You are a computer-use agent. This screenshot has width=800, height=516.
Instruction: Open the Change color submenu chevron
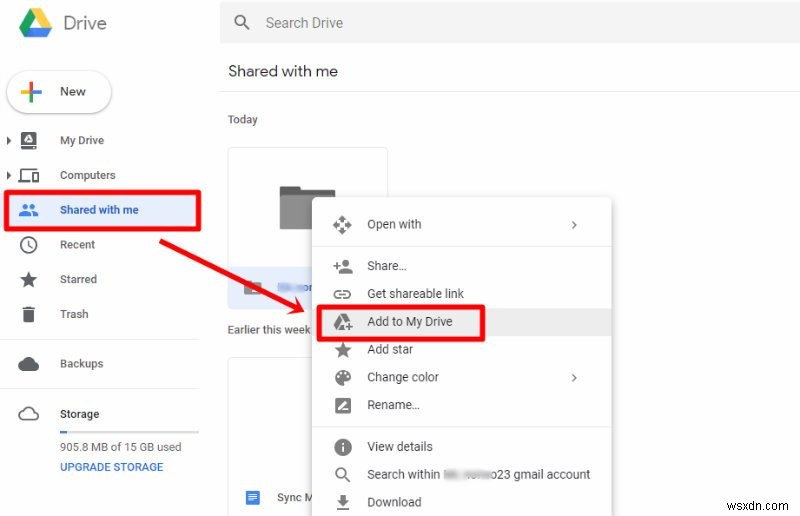(x=574, y=378)
